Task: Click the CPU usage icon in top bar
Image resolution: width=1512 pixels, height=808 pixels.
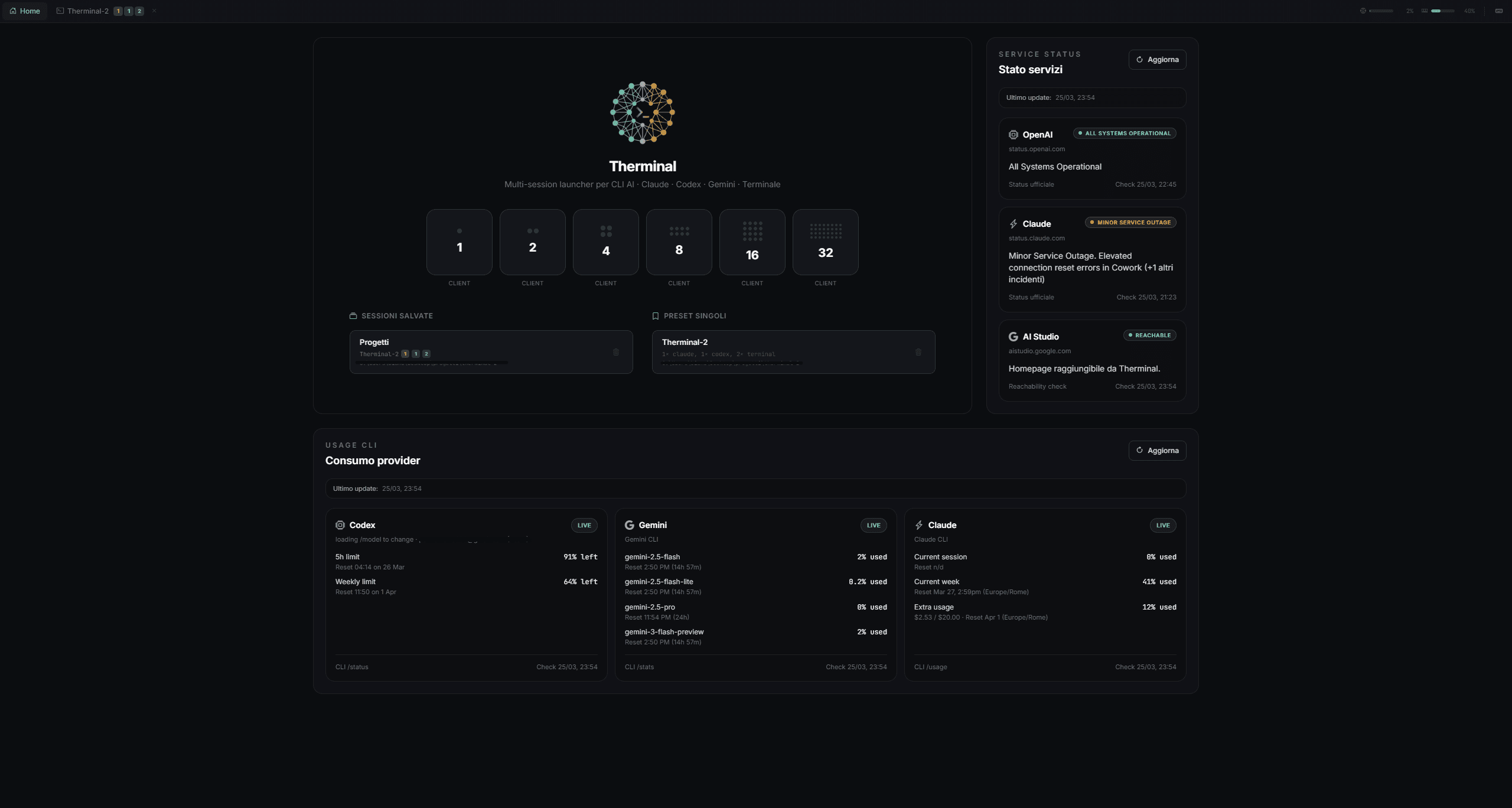Action: coord(1363,11)
